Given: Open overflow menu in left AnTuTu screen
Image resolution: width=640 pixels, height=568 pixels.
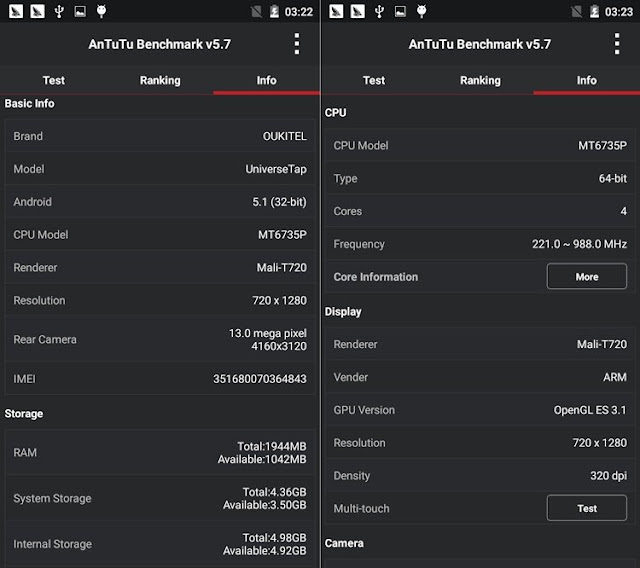Looking at the screenshot, I should tap(297, 44).
